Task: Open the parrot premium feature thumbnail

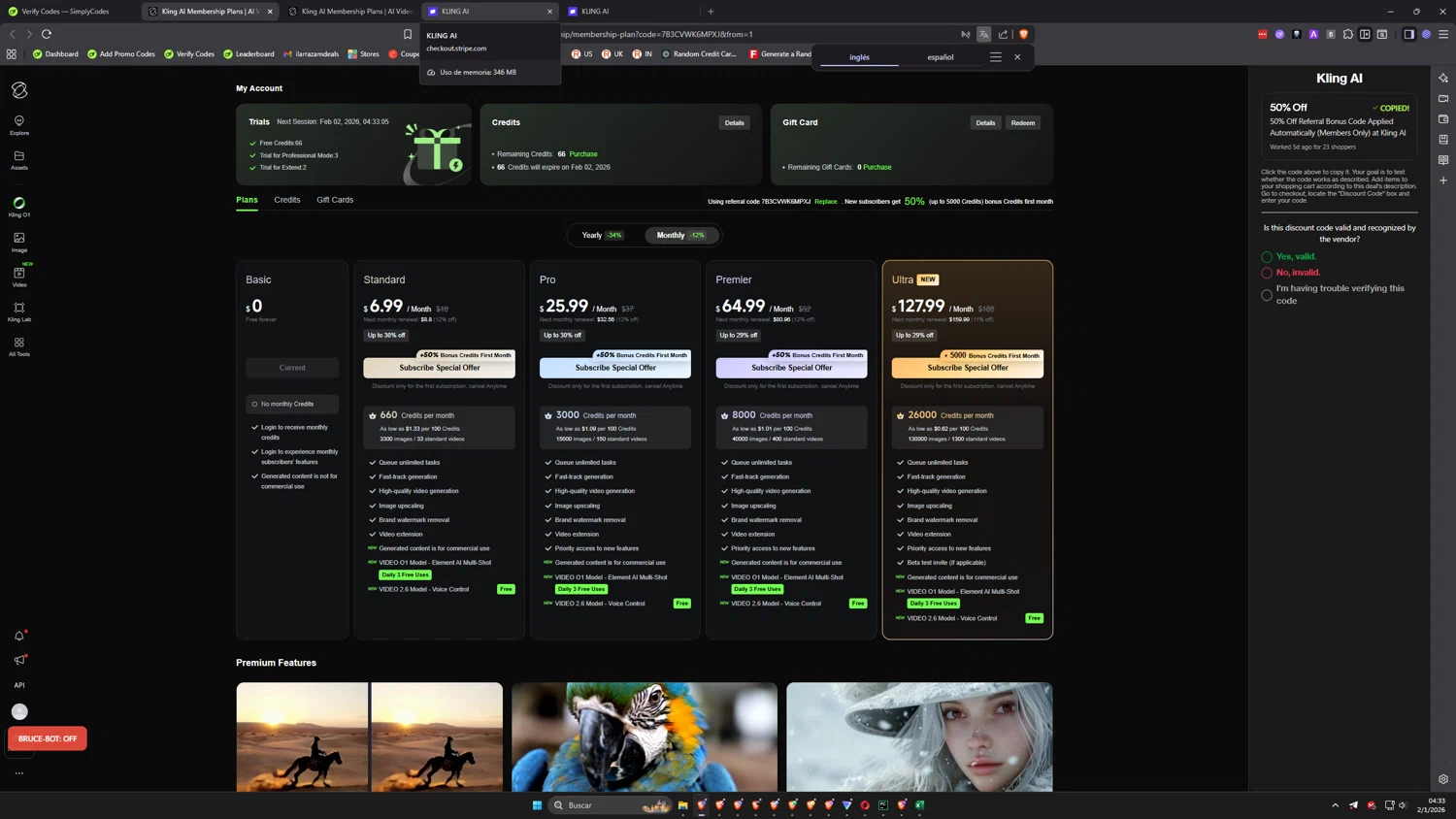Action: click(x=645, y=736)
